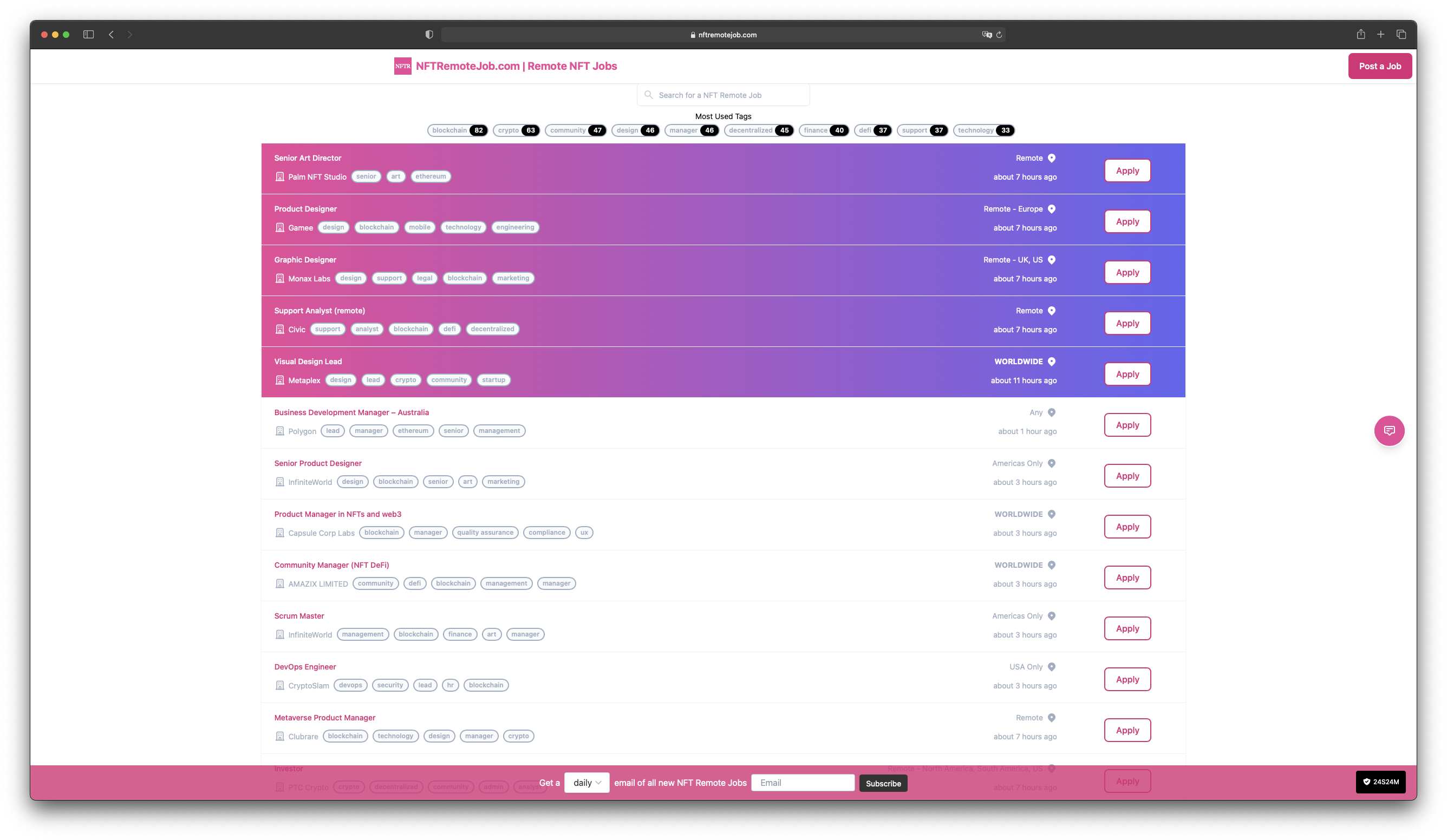1447x840 pixels.
Task: Show tab overview icon in Safari
Action: [1401, 35]
